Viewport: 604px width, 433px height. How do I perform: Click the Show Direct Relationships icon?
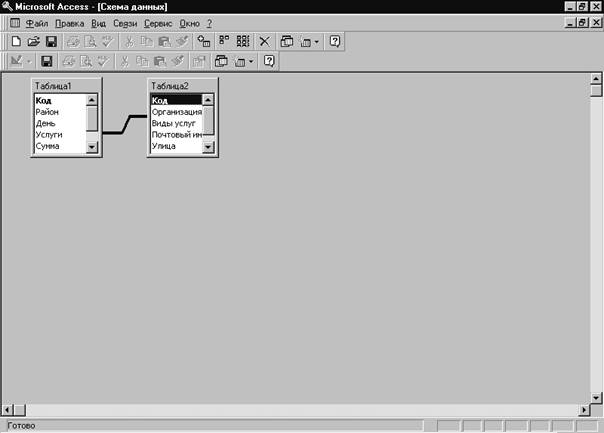(224, 41)
